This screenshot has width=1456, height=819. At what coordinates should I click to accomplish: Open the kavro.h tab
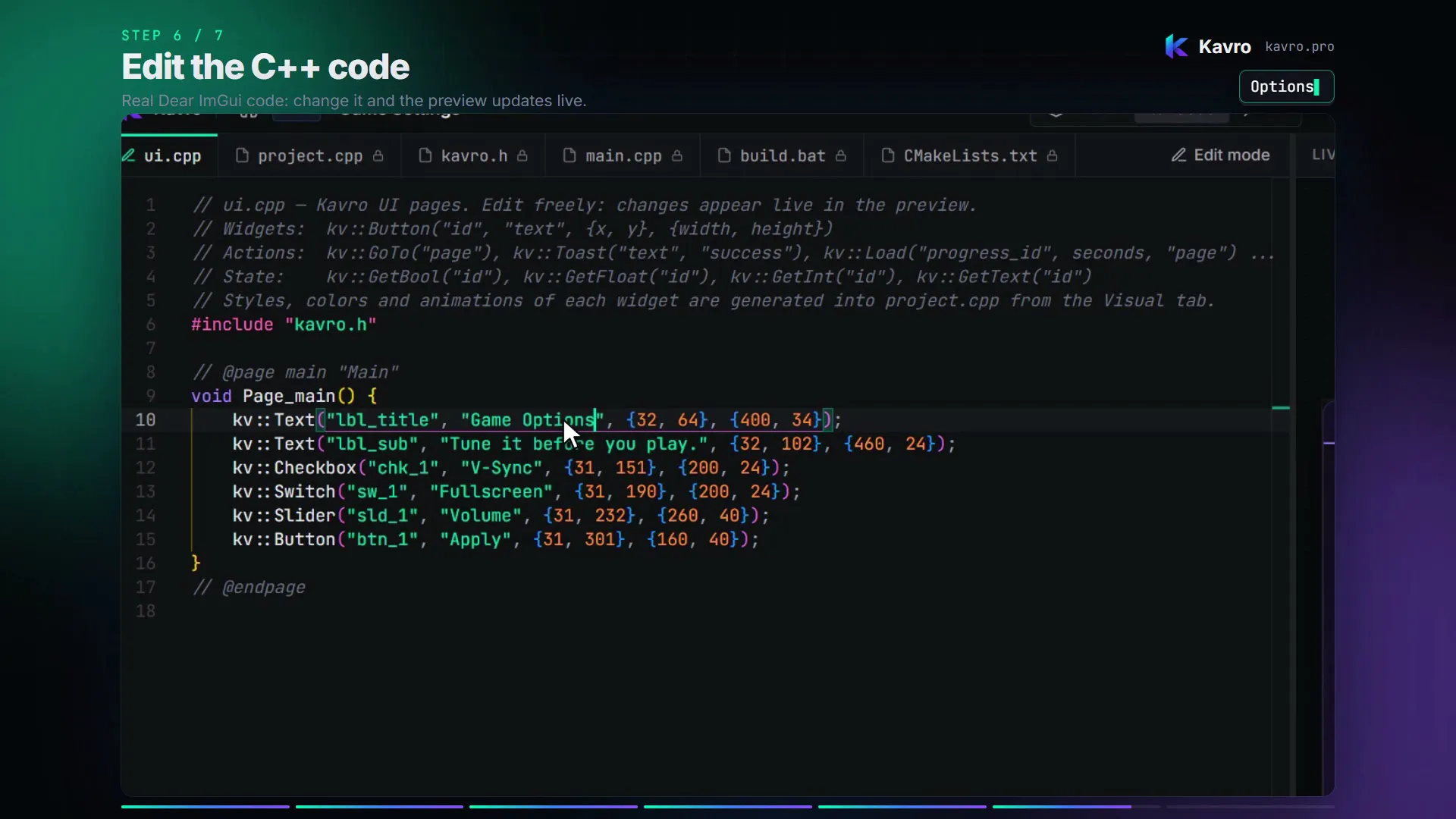473,155
